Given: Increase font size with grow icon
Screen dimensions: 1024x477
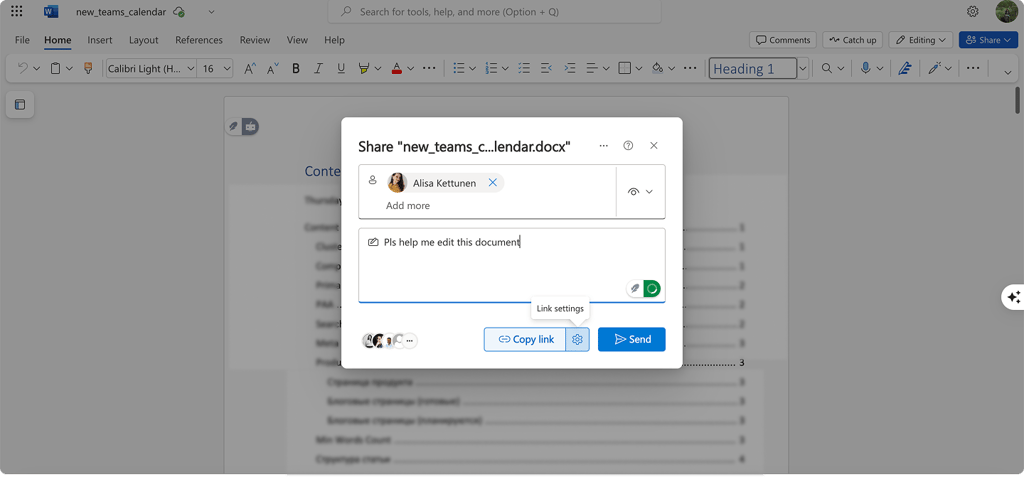Looking at the screenshot, I should 249,68.
